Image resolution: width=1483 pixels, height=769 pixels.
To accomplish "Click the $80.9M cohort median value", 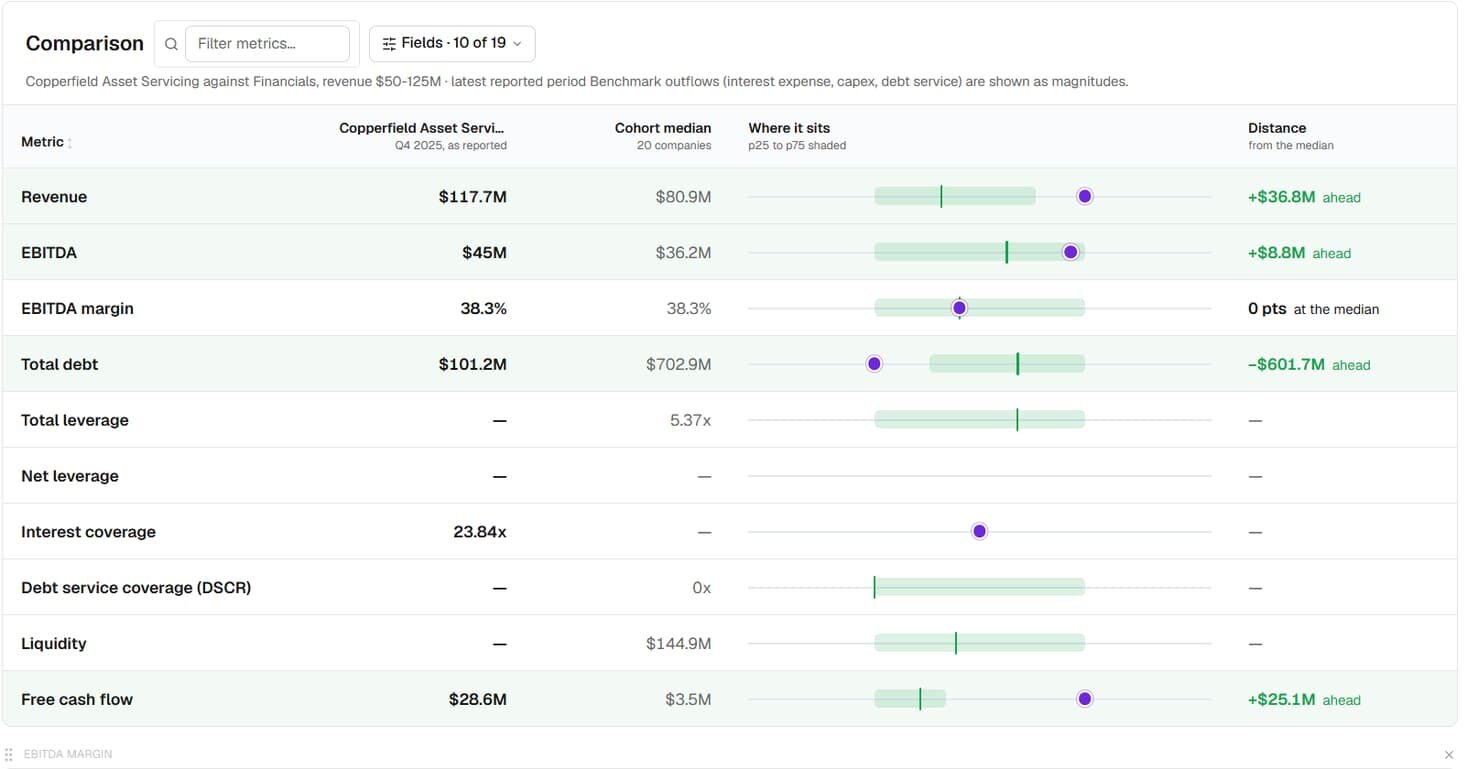I will click(683, 197).
